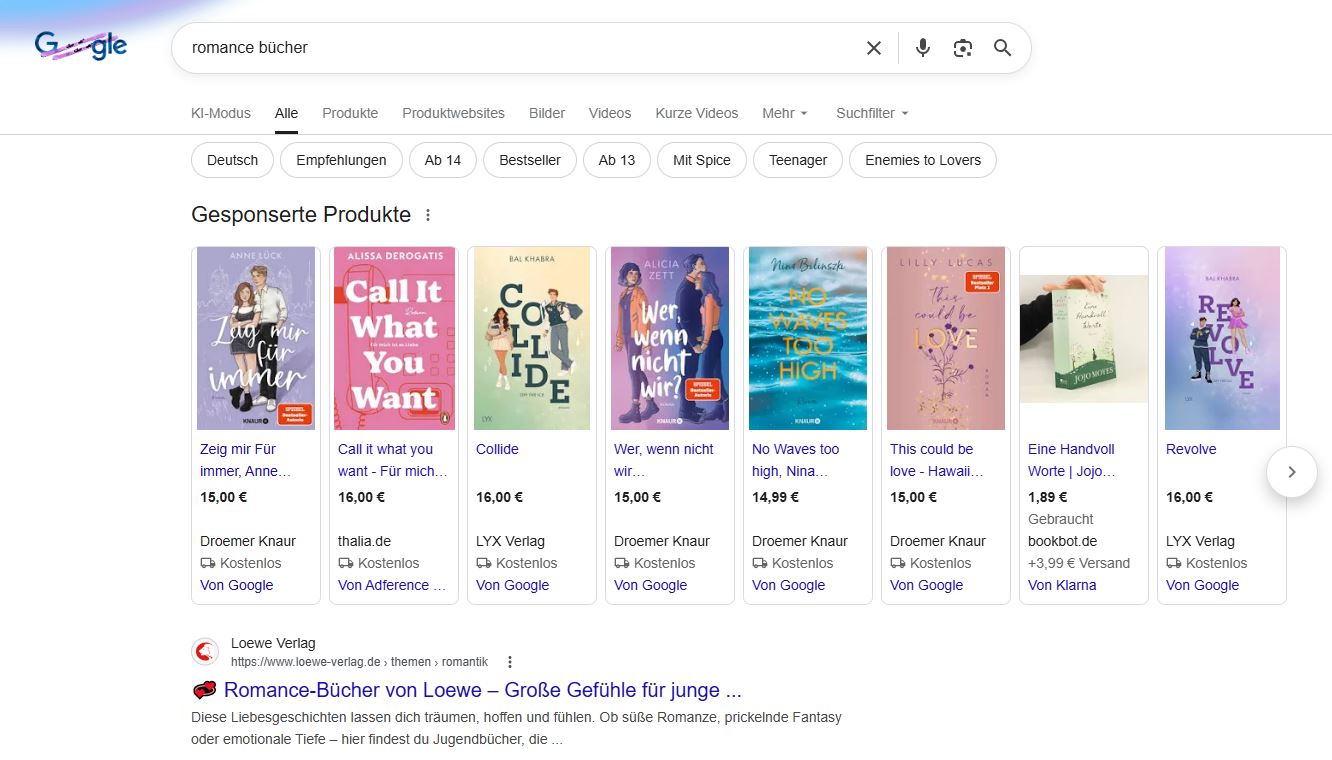Click the Loewe Verlag favicon
Image resolution: width=1332 pixels, height=760 pixels.
click(x=205, y=653)
